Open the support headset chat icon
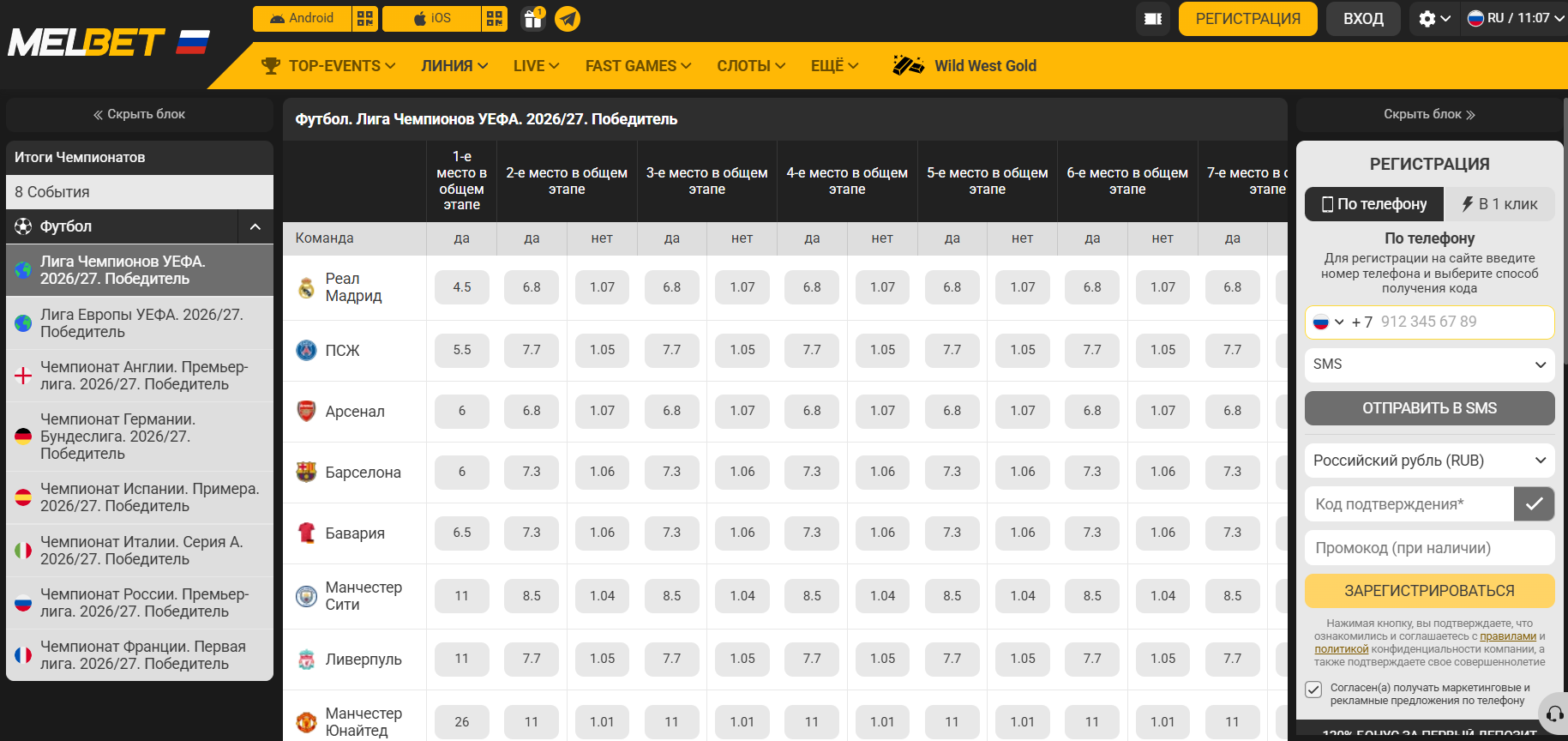This screenshot has height=741, width=1568. point(1554,714)
